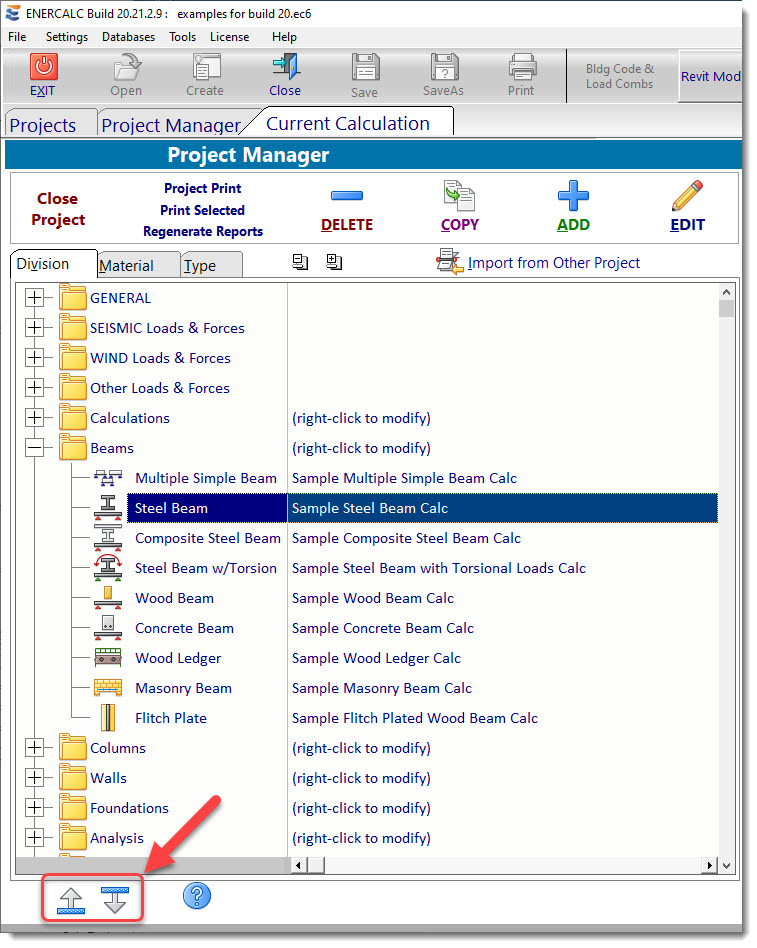
Task: Expand the Foundations folder
Action: click(x=35, y=808)
